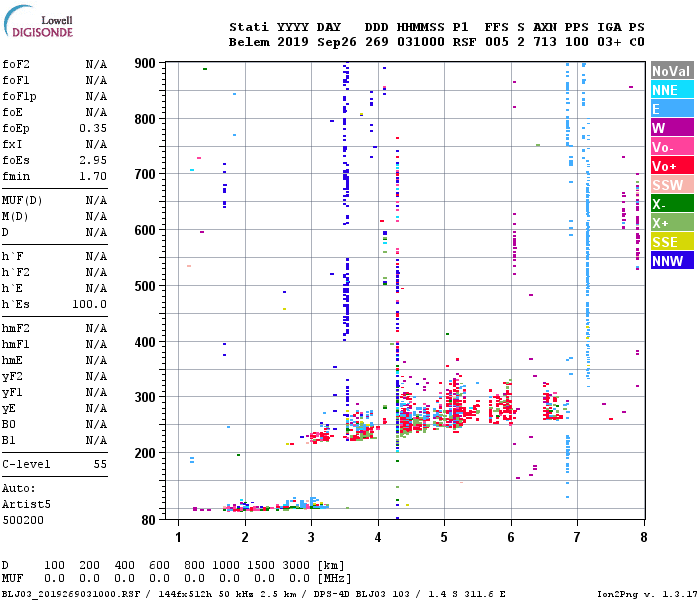The height and width of the screenshot is (600, 700).
Task: Select the NNW legend swatch
Action: click(x=672, y=261)
